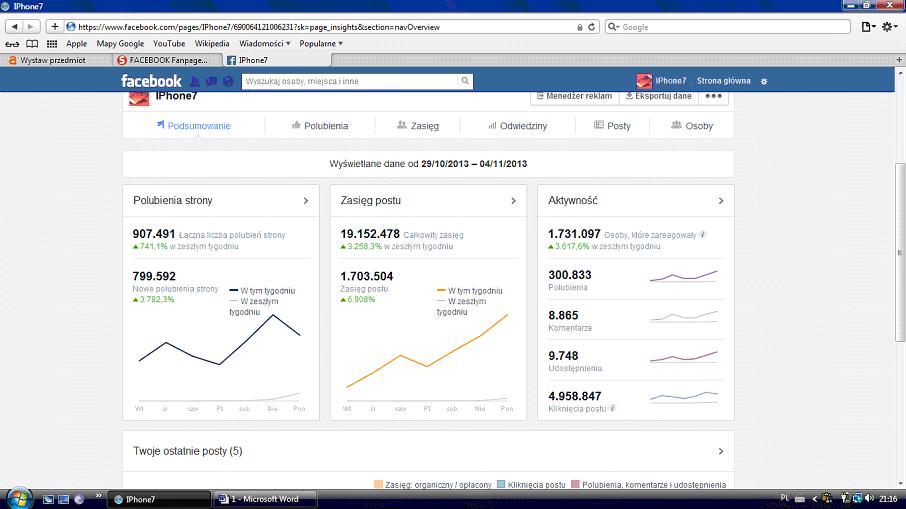906x509 pixels.
Task: Open Facebook account settings gear
Action: click(x=764, y=81)
